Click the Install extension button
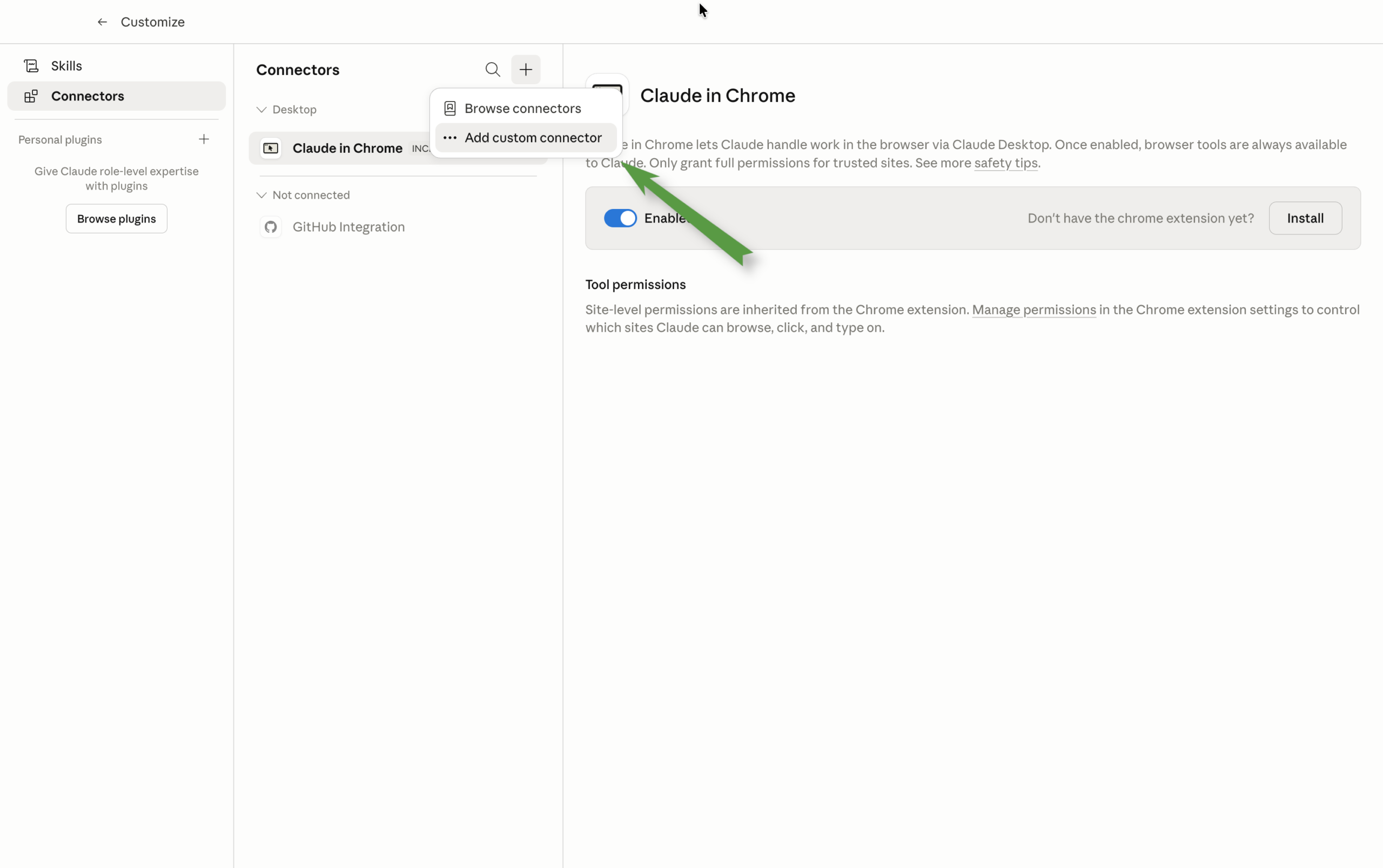1383x868 pixels. pyautogui.click(x=1305, y=218)
